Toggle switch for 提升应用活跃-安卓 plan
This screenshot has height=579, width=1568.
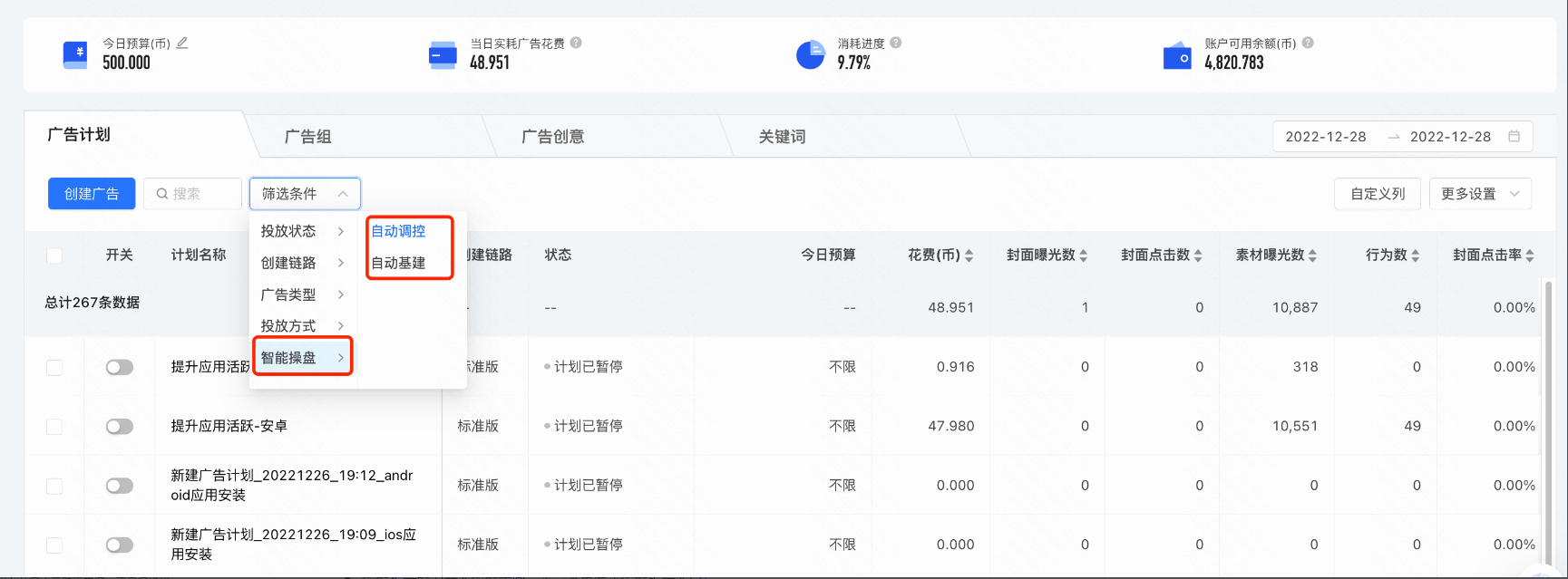coord(119,426)
